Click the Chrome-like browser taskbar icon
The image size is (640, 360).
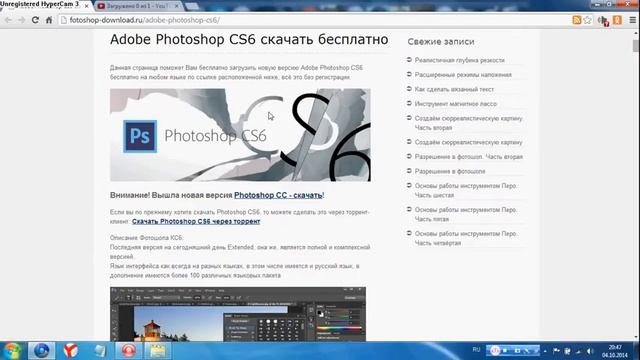pyautogui.click(x=41, y=351)
